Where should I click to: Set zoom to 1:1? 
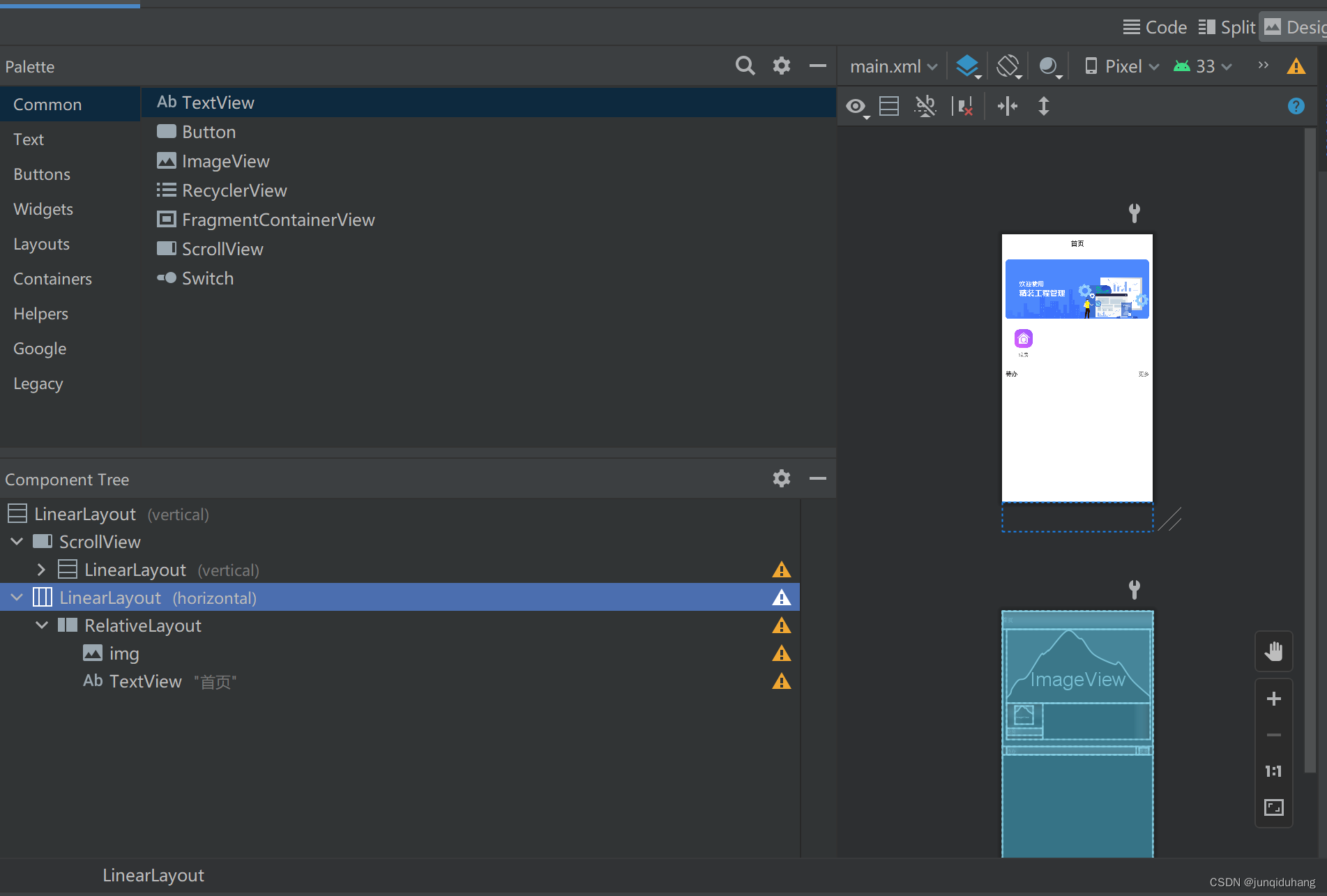pos(1273,771)
